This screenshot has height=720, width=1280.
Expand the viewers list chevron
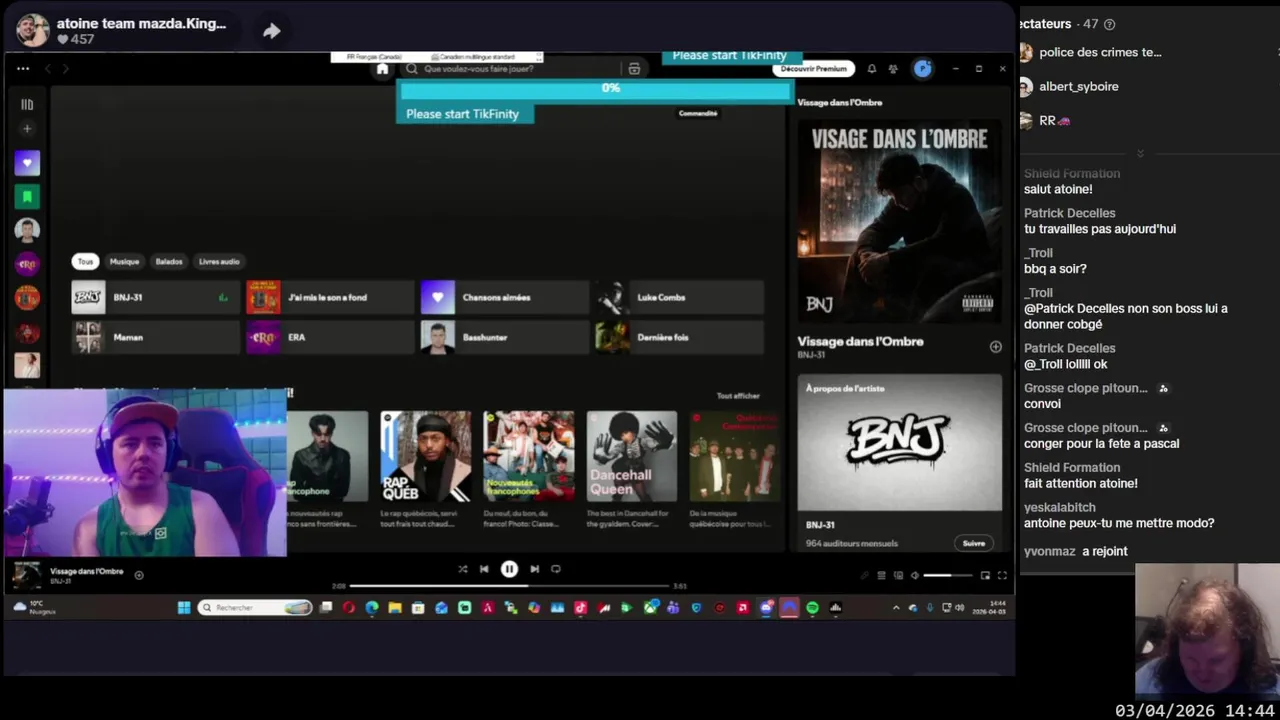pyautogui.click(x=1140, y=153)
